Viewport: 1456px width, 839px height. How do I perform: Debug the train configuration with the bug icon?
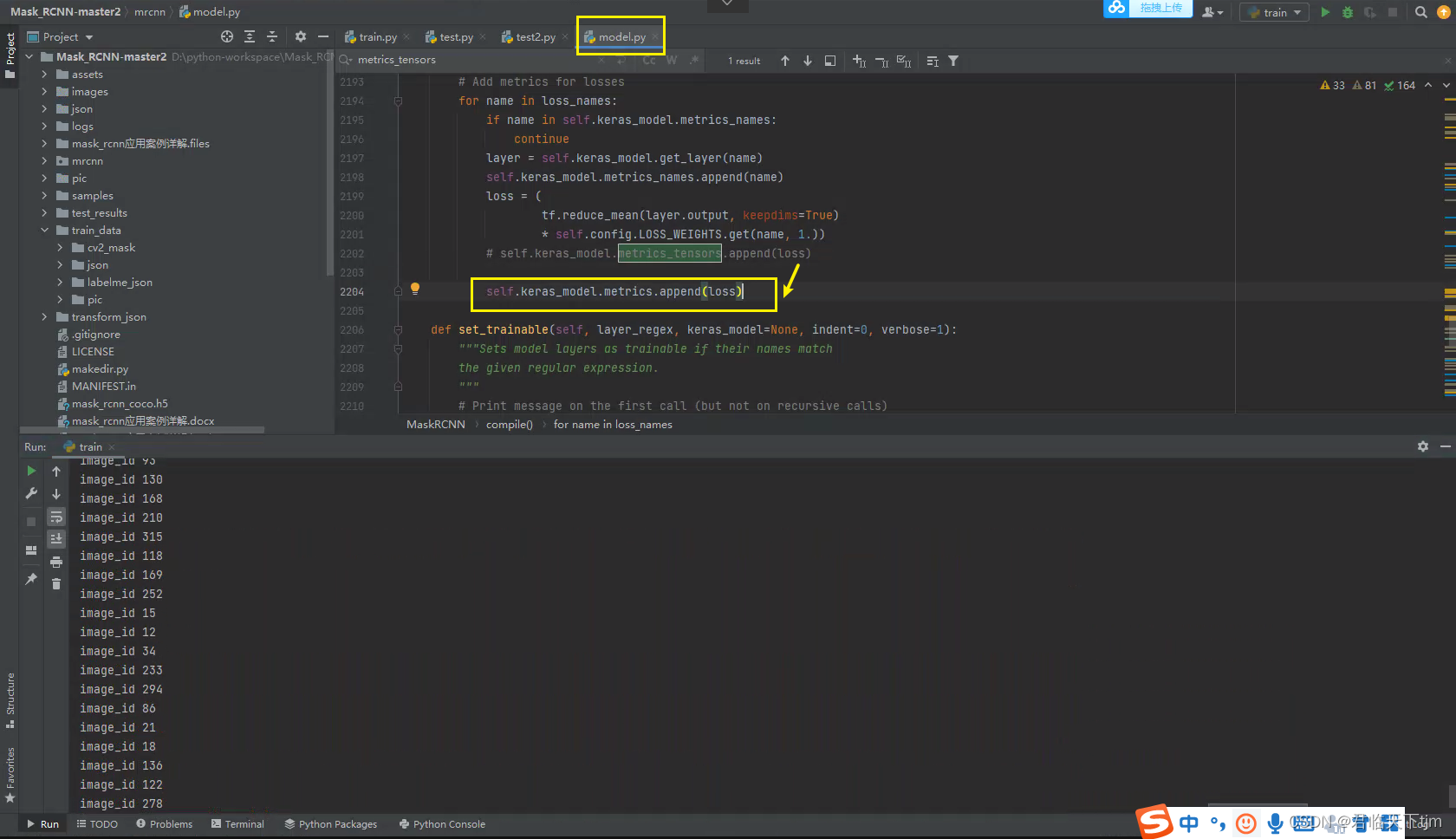click(1347, 12)
